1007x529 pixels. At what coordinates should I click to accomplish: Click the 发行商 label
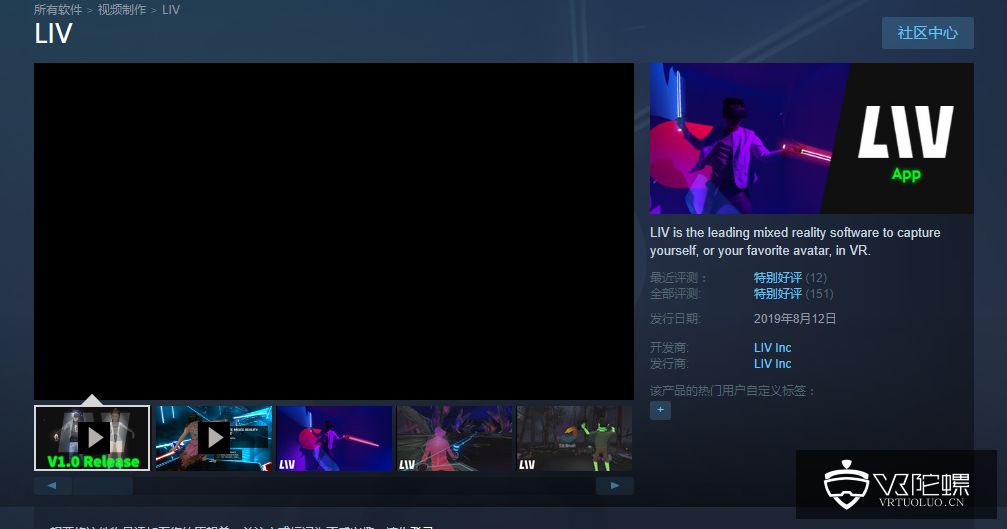[669, 363]
